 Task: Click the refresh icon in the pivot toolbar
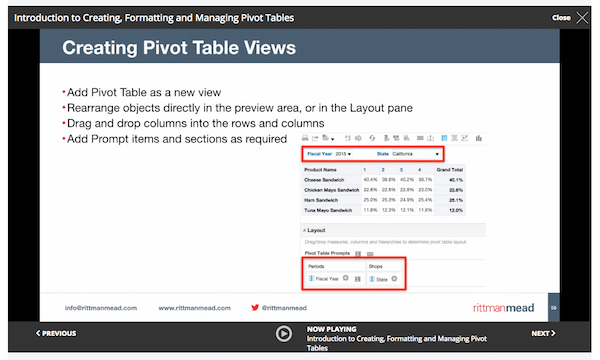(x=372, y=138)
